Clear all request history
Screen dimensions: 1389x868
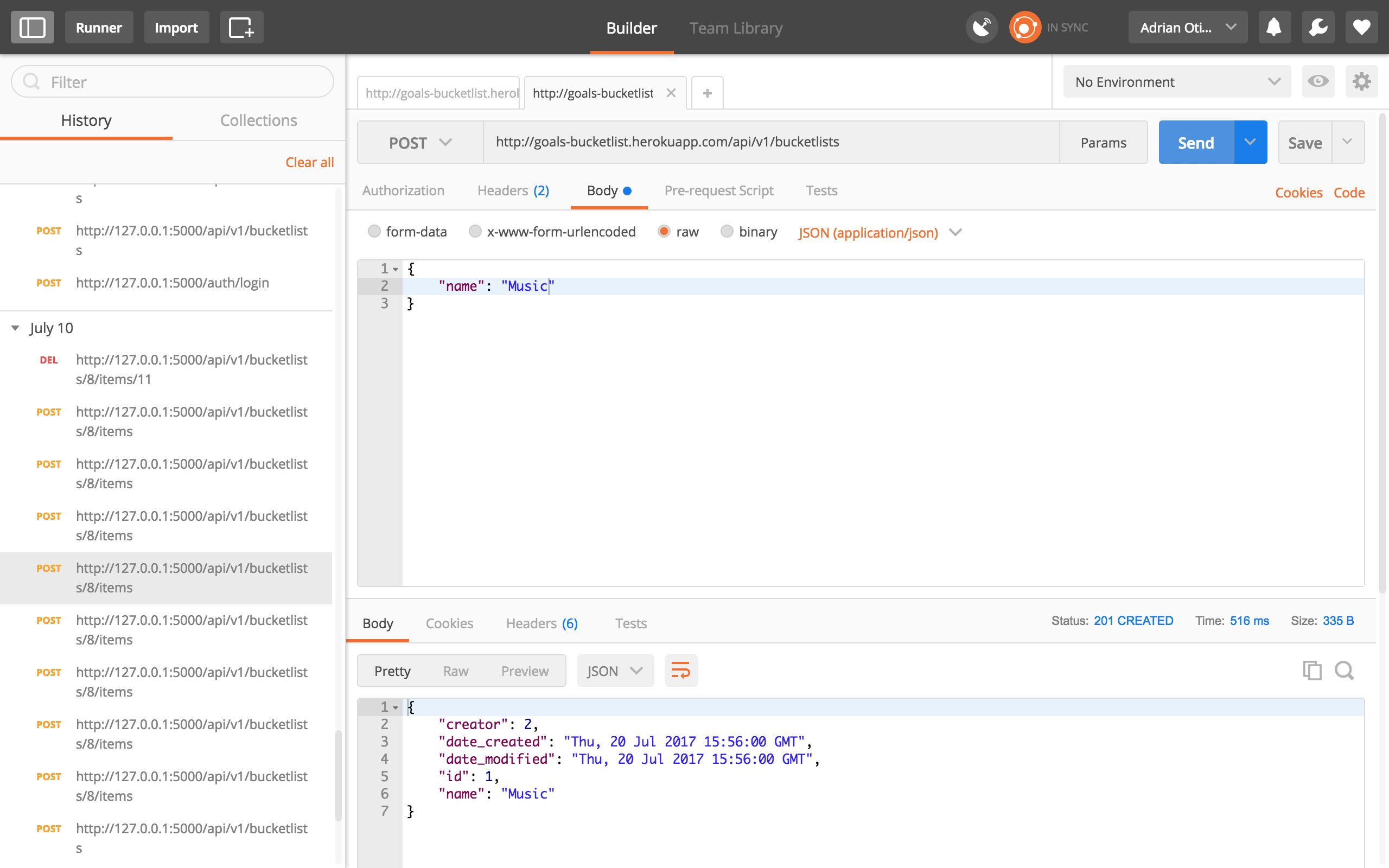[309, 162]
